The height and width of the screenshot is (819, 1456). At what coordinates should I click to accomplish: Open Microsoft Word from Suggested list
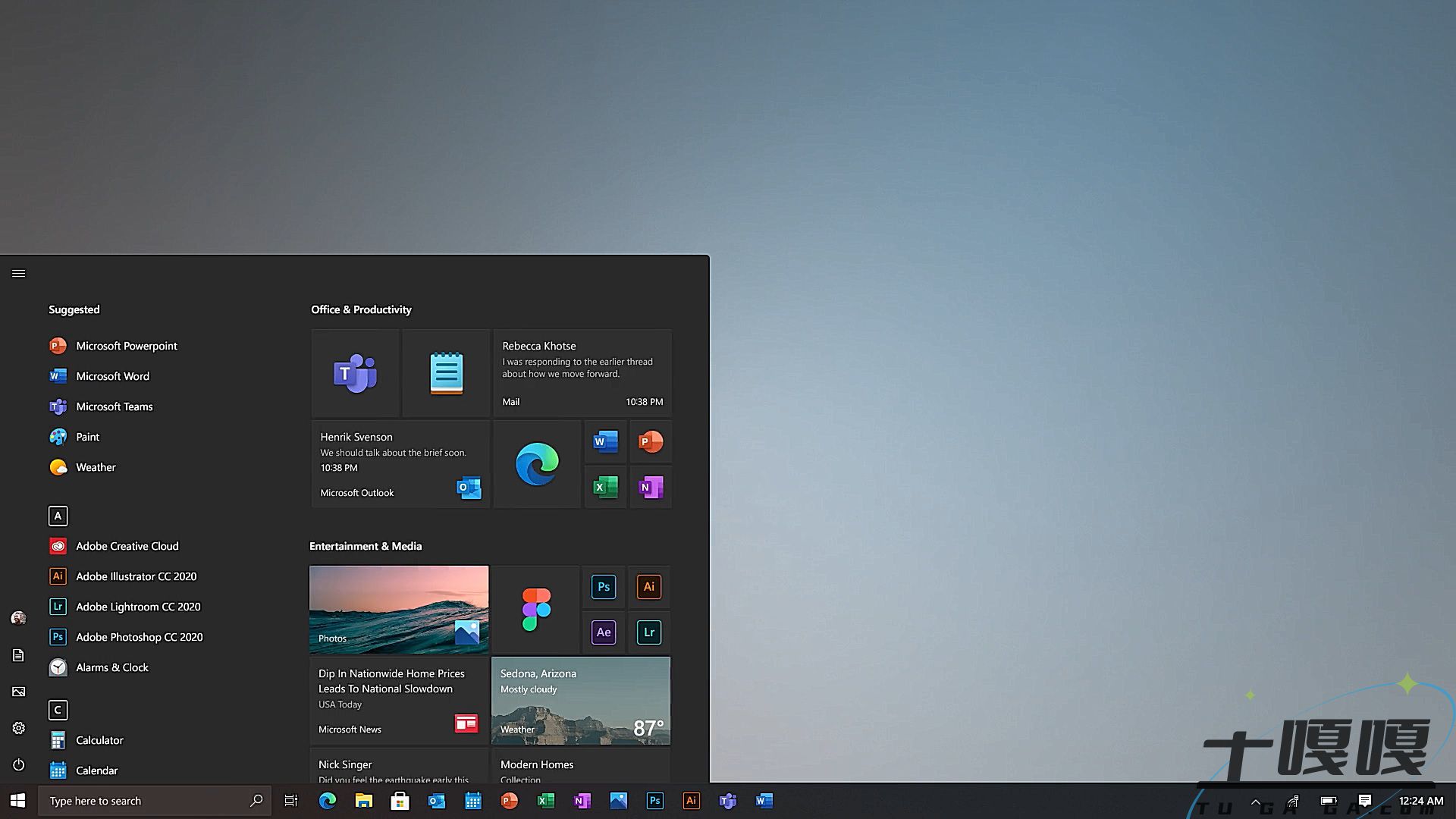[100, 376]
